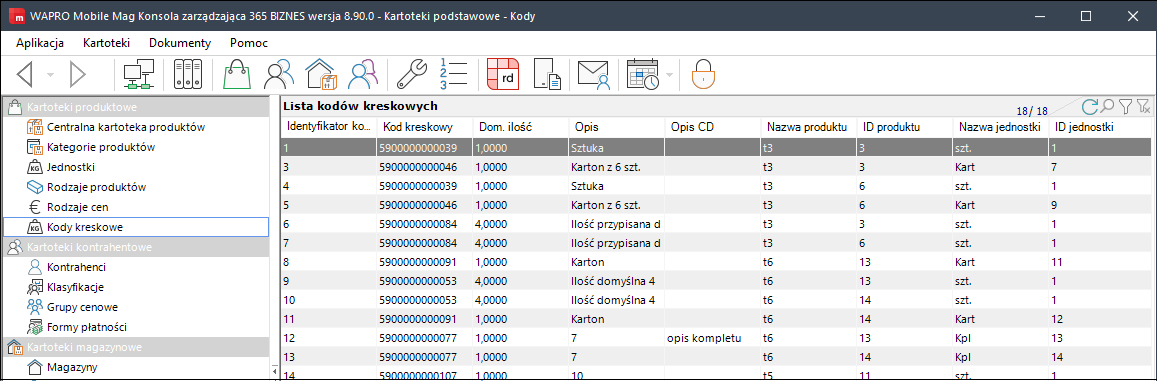Click the calendar with clock toolbar icon
The height and width of the screenshot is (381, 1157).
click(643, 74)
